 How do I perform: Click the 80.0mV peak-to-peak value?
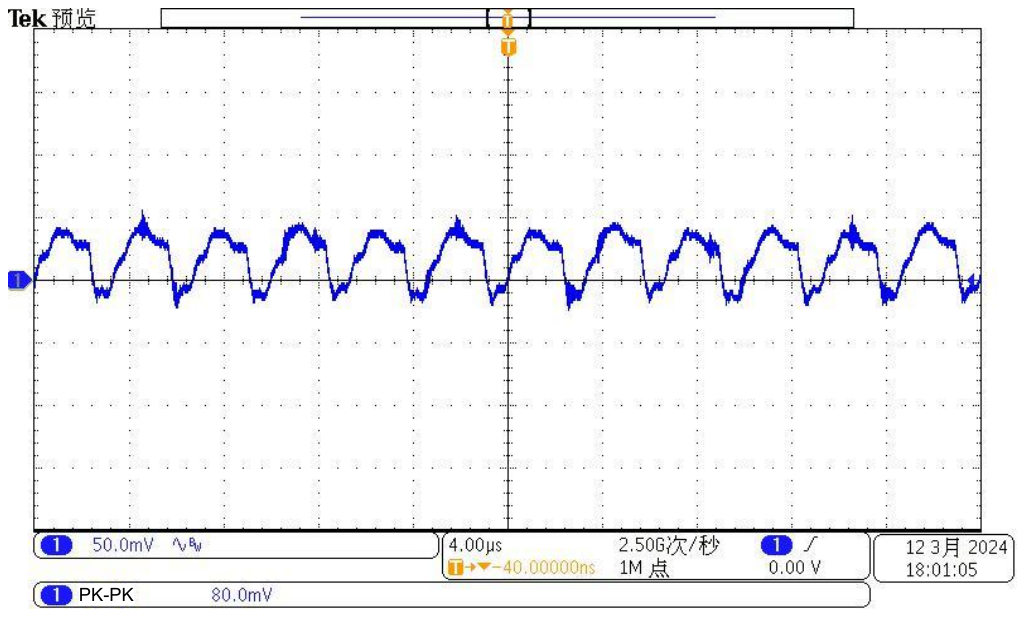(241, 595)
